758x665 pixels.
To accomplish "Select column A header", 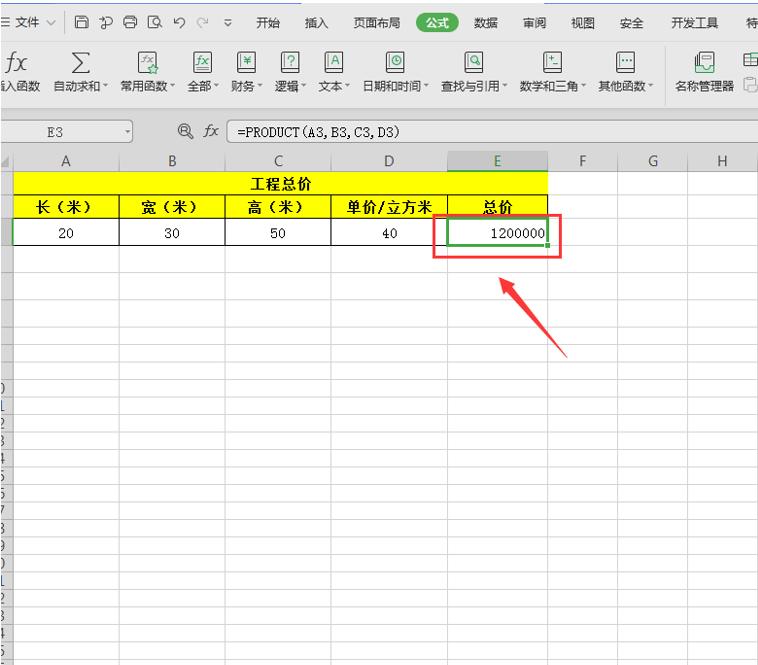I will (66, 161).
